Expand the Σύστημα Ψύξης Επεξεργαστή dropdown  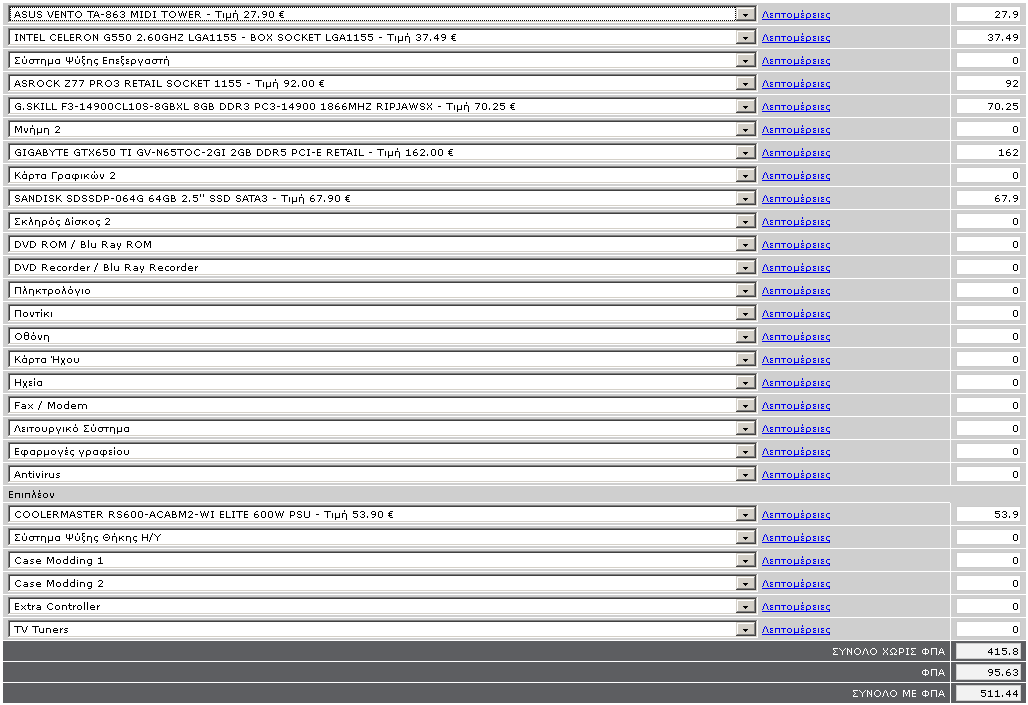382,60
